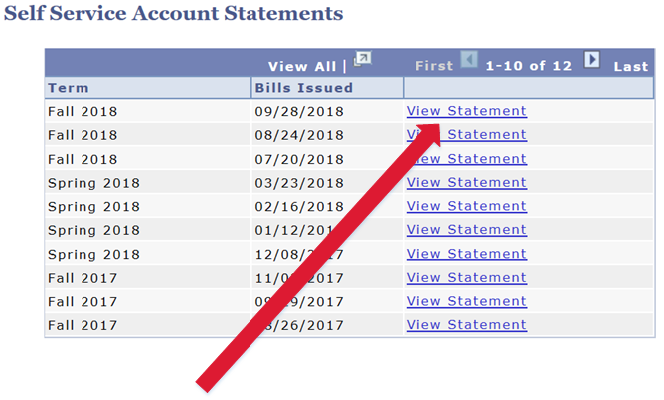Sort by the Bills Issued column header
The height and width of the screenshot is (400, 664).
click(x=303, y=88)
